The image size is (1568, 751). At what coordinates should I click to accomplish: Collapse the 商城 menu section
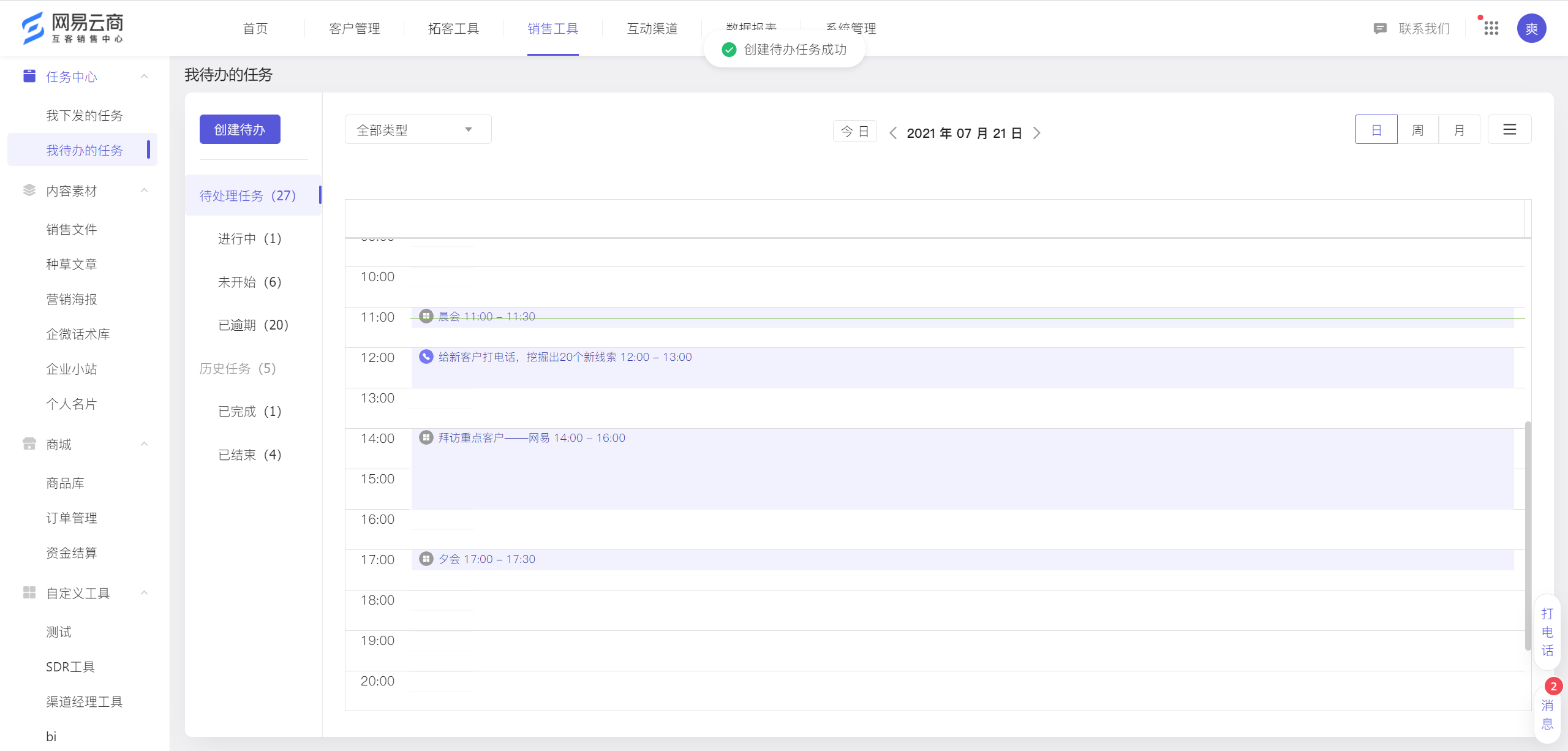coord(145,444)
